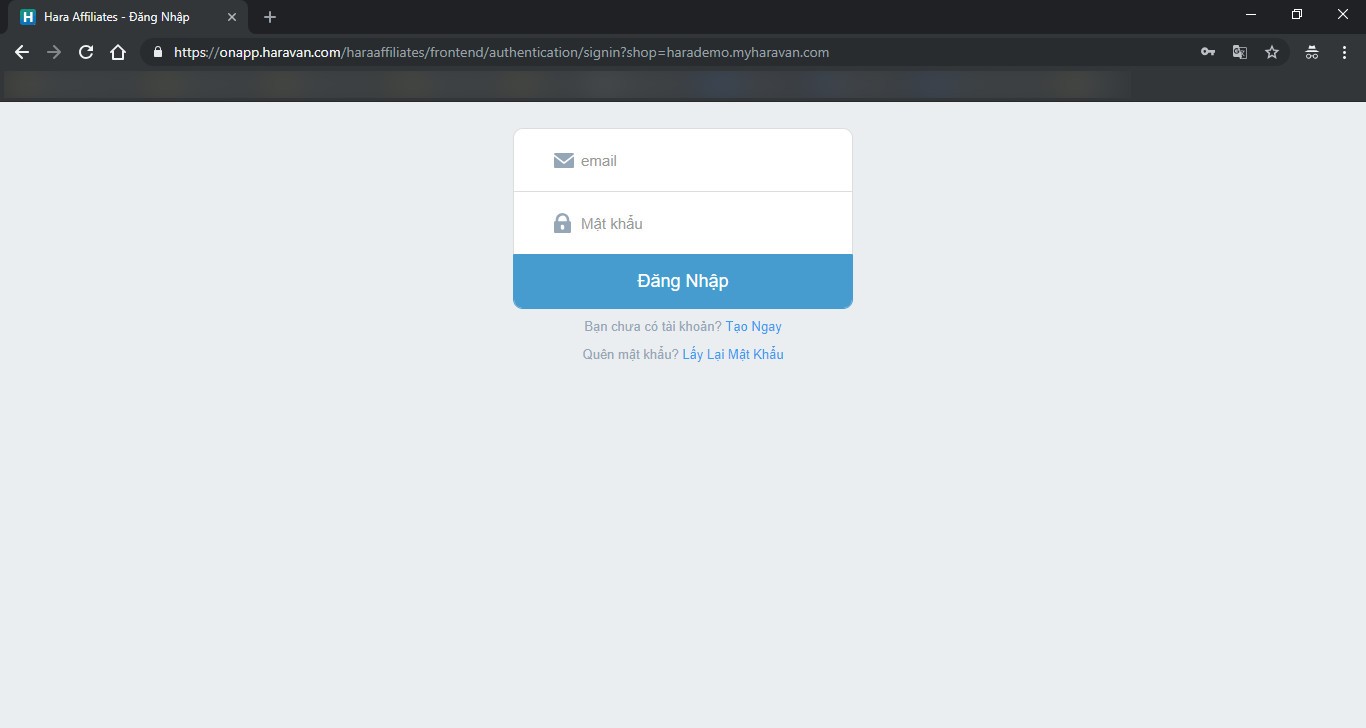Reload the page
Viewport: 1366px width, 728px height.
tap(86, 52)
